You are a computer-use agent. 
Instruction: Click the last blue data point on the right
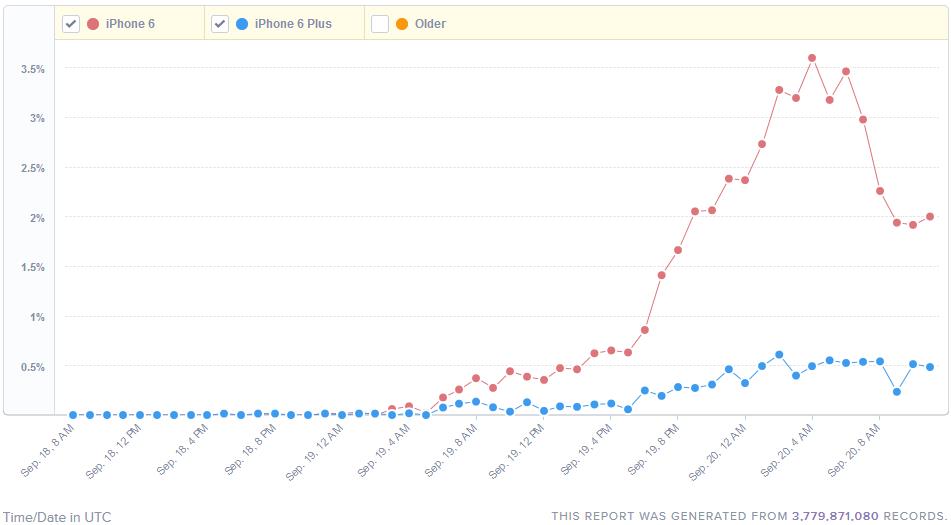pos(930,367)
